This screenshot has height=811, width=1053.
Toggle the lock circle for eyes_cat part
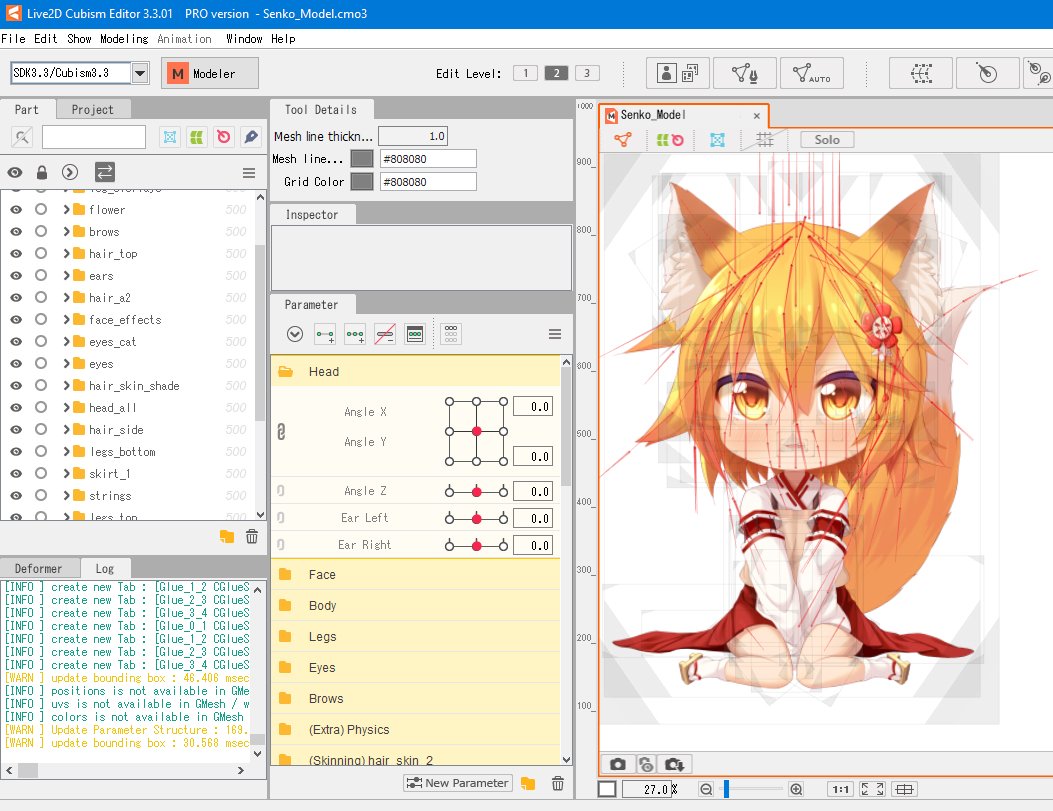tap(41, 341)
